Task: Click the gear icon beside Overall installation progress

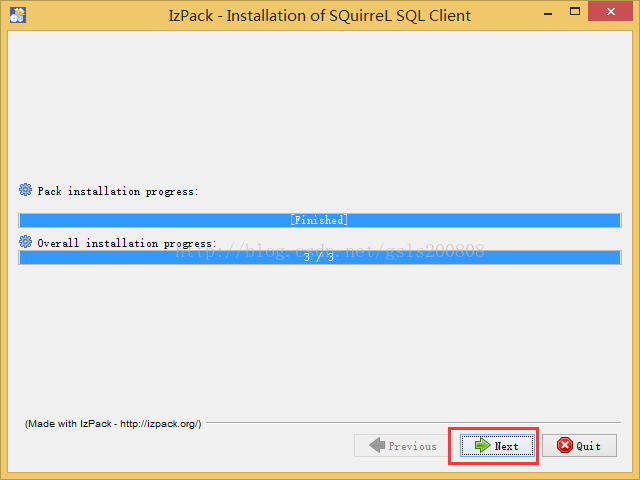Action: 25,242
